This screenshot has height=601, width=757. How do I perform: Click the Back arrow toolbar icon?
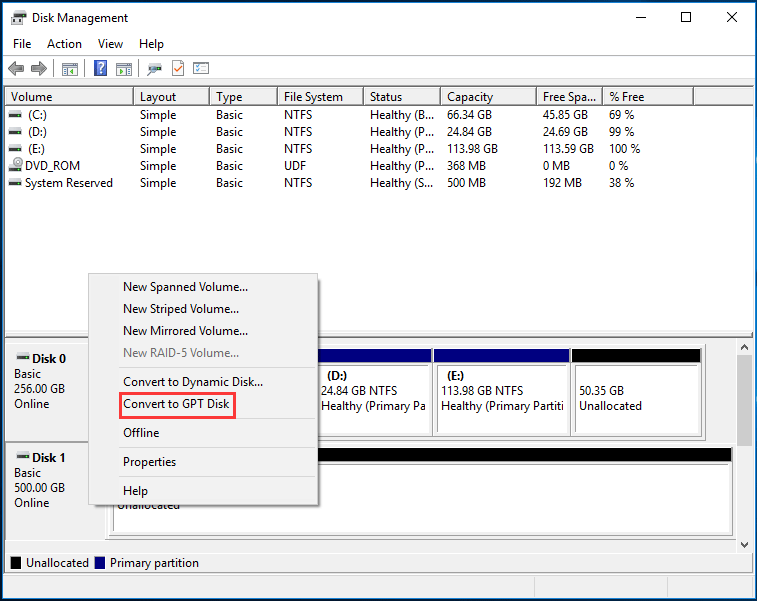coord(16,69)
